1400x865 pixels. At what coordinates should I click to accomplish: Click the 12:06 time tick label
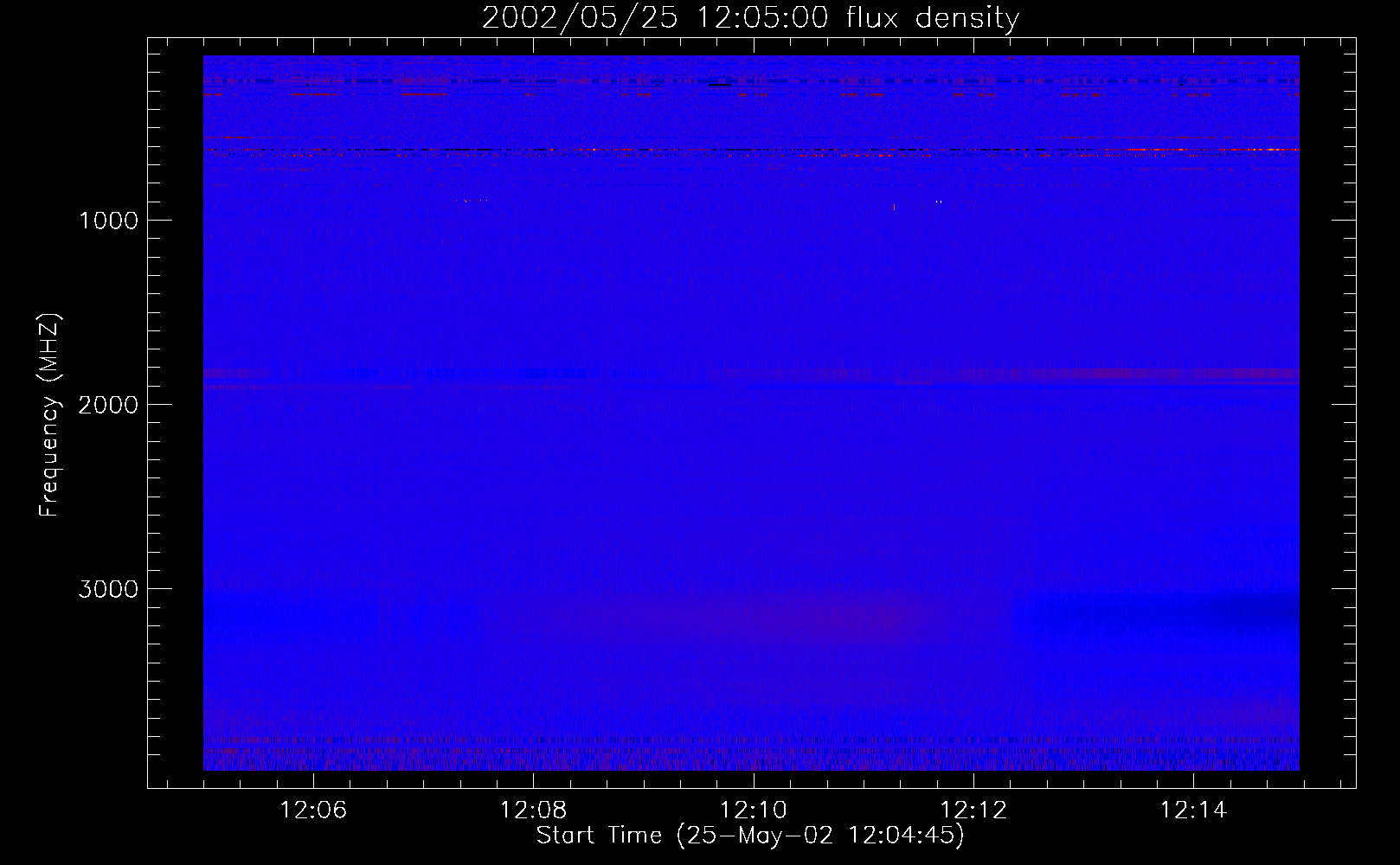click(x=313, y=811)
